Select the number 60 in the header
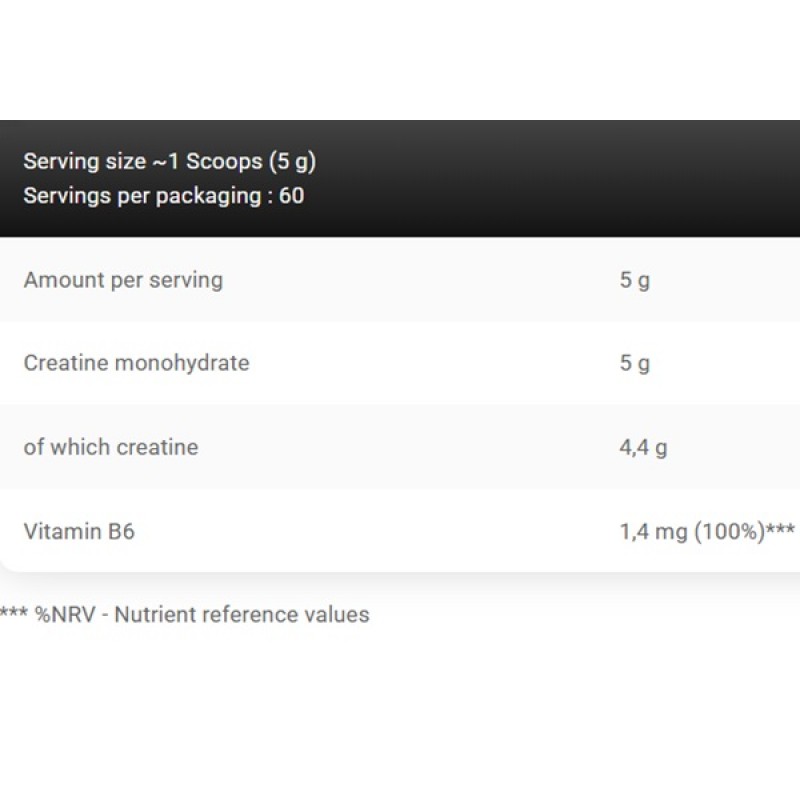800x800 pixels. [x=291, y=195]
